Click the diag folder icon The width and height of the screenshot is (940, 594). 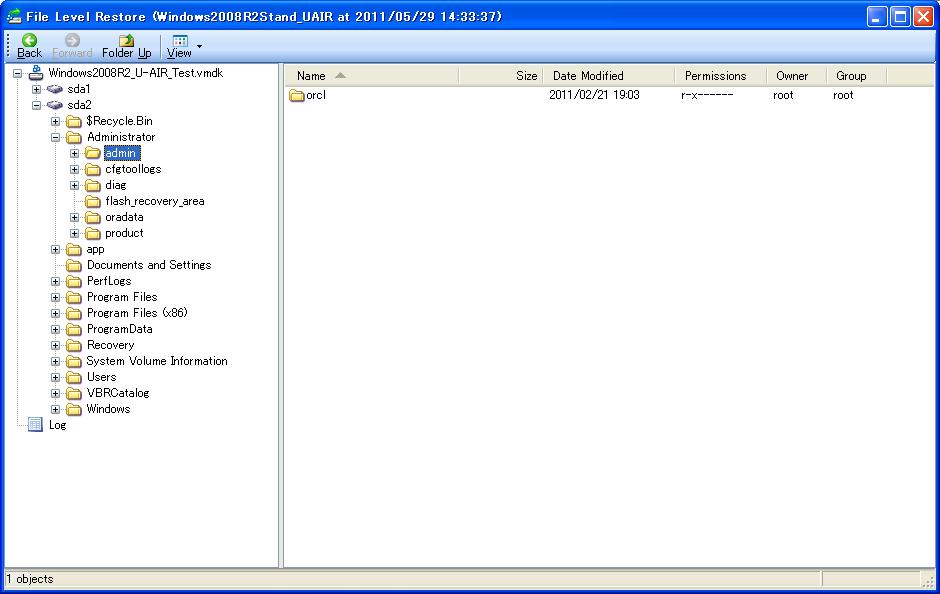[x=93, y=185]
